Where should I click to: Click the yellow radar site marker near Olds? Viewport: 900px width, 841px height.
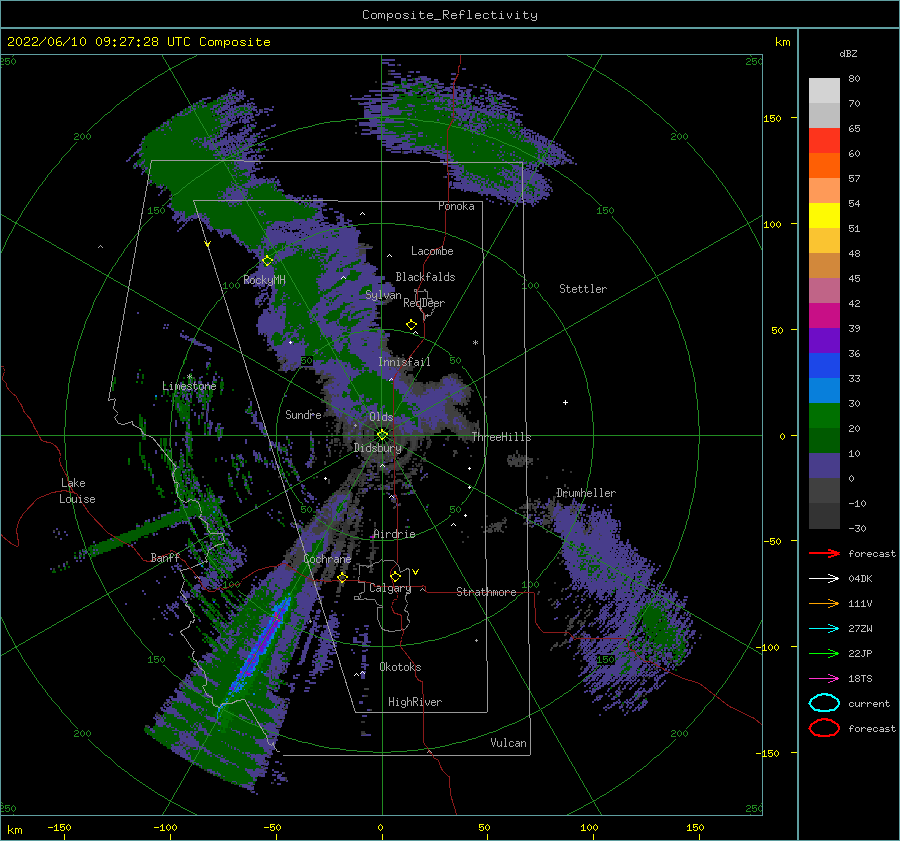(x=382, y=435)
